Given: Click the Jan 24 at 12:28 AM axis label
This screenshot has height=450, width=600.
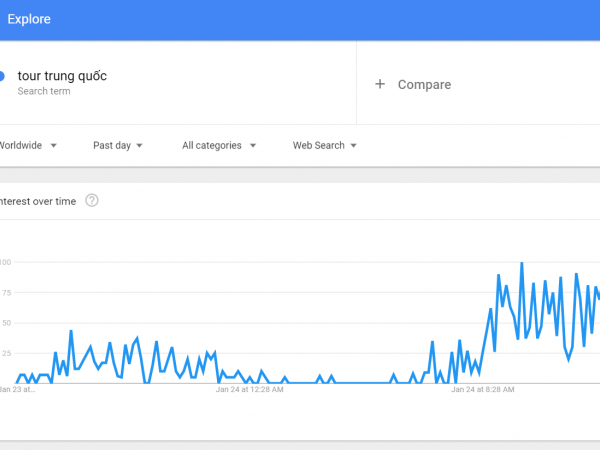Looking at the screenshot, I should (x=249, y=390).
